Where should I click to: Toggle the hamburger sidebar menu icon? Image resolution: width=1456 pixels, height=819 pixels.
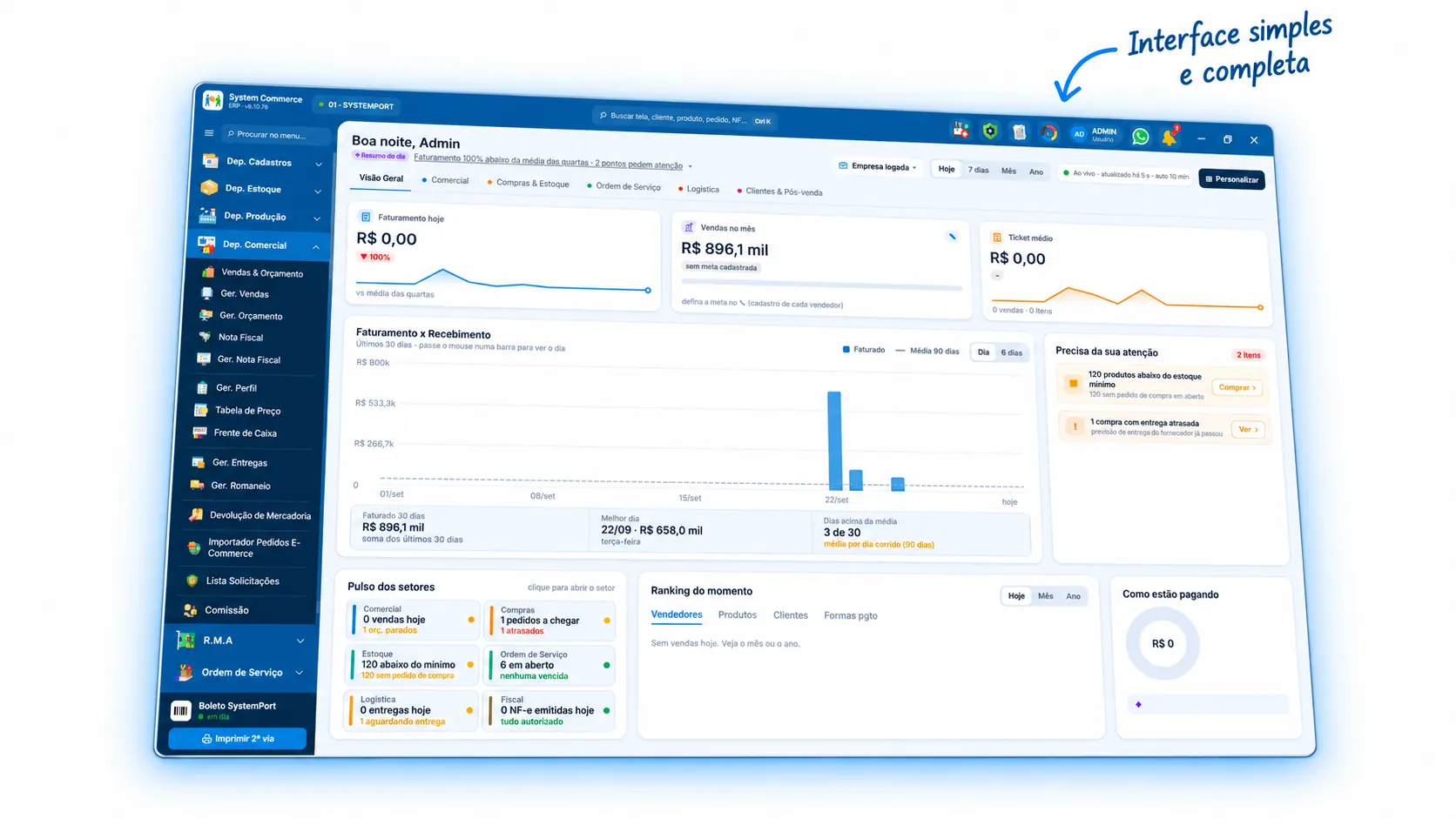209,133
